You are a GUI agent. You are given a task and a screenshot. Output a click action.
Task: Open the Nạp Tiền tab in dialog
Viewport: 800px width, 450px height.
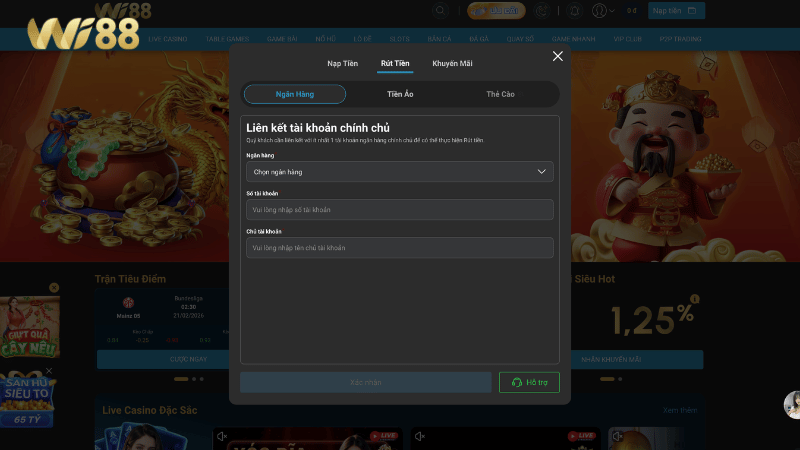(343, 64)
